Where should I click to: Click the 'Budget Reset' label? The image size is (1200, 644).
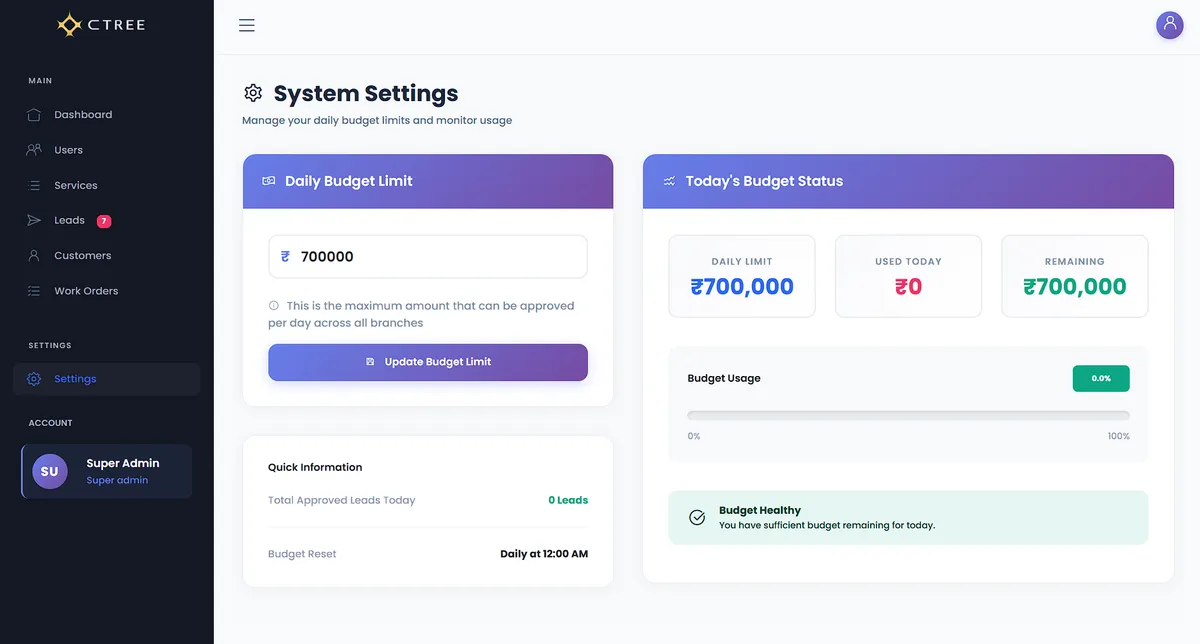(x=302, y=554)
